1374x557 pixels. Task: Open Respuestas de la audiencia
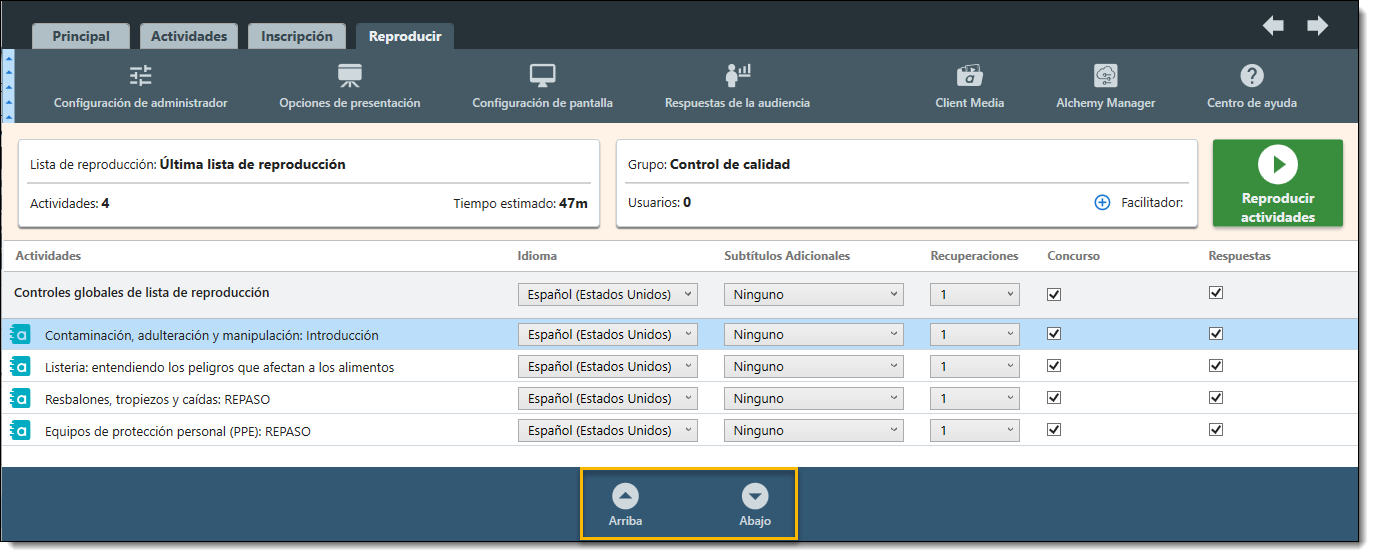pyautogui.click(x=737, y=76)
